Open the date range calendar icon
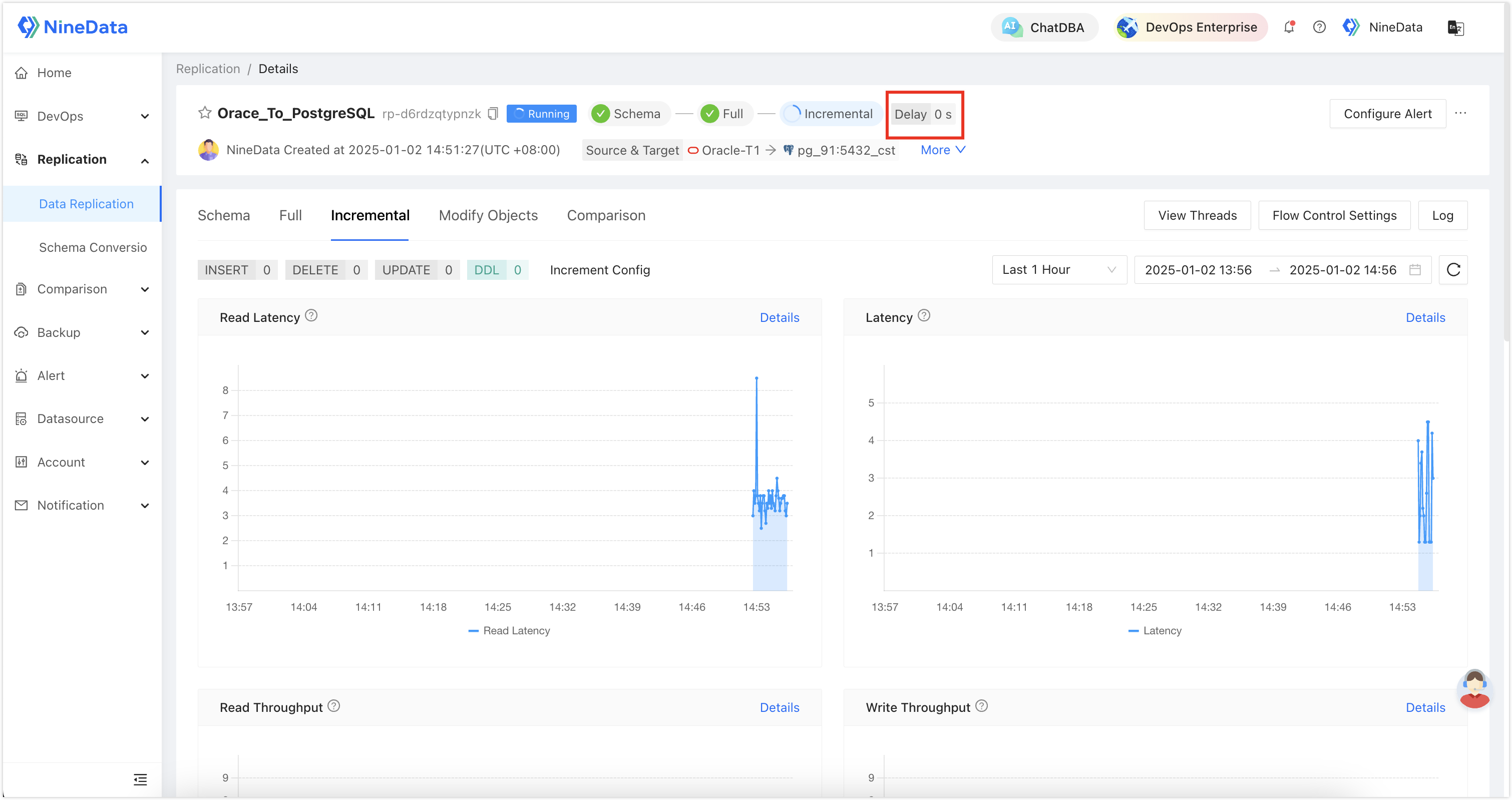 tap(1415, 269)
